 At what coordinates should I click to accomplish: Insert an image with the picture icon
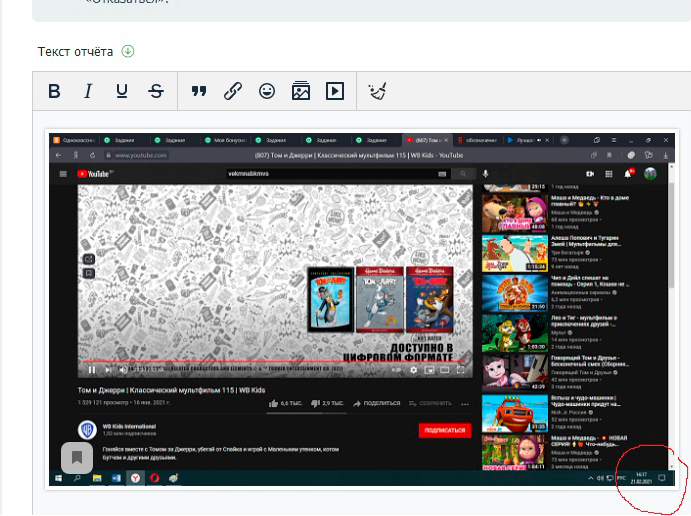[x=301, y=91]
